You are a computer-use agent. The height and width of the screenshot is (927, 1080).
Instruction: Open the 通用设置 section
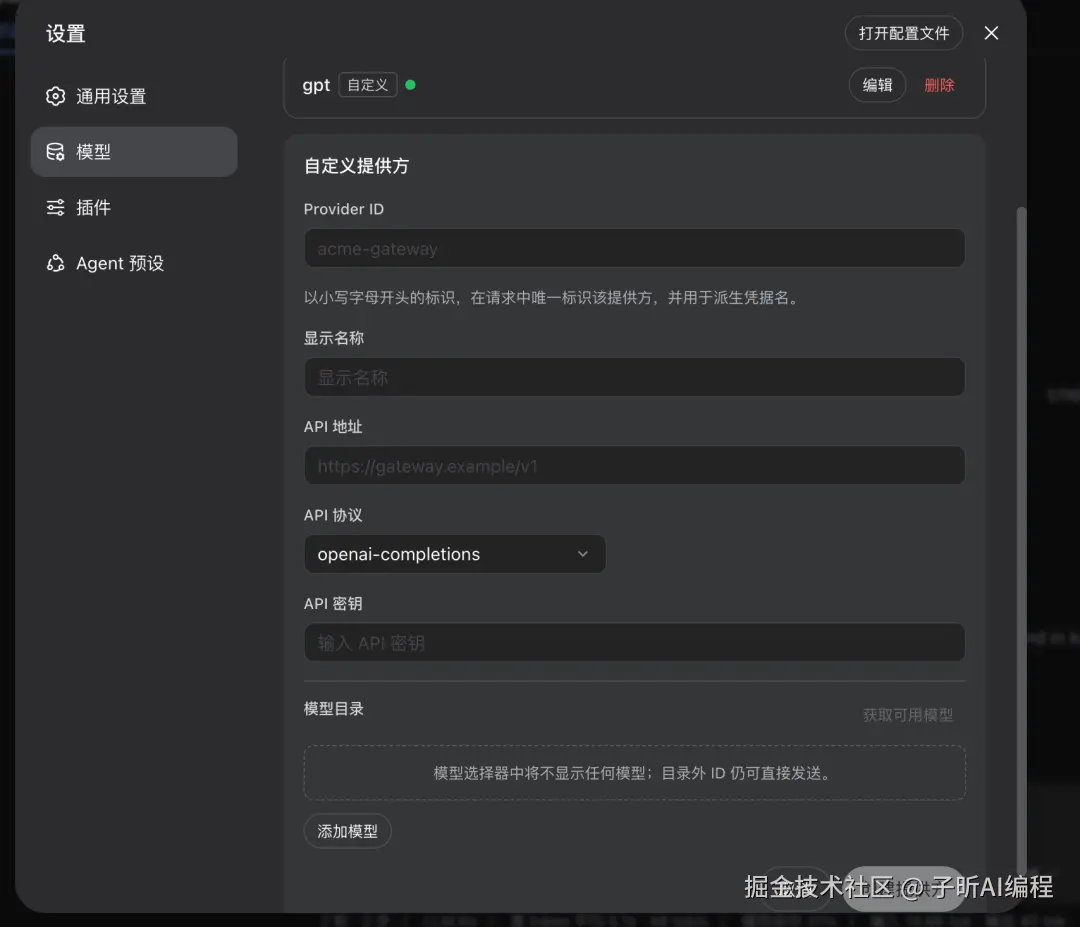coord(134,96)
